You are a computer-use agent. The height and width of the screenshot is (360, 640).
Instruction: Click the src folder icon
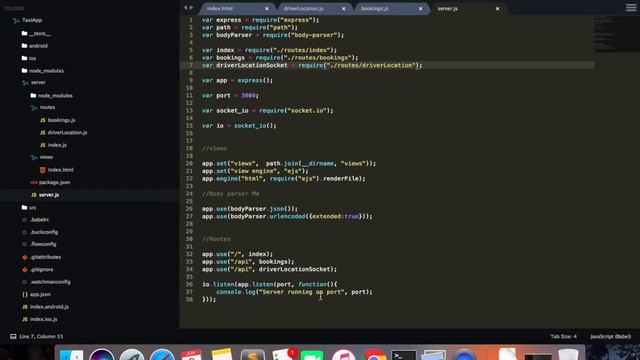pyautogui.click(x=24, y=207)
